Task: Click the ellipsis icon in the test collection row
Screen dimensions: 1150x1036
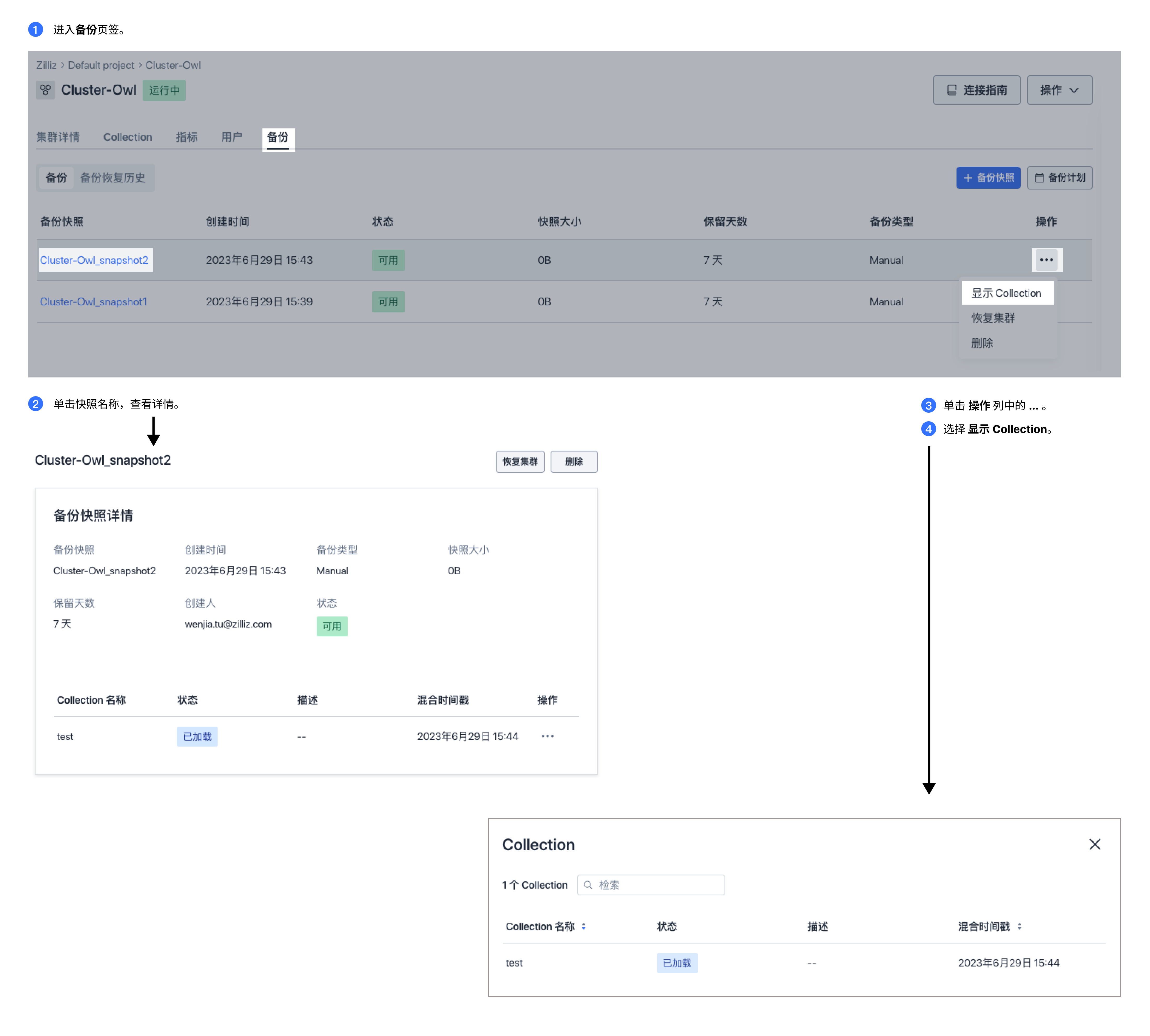Action: click(x=547, y=736)
